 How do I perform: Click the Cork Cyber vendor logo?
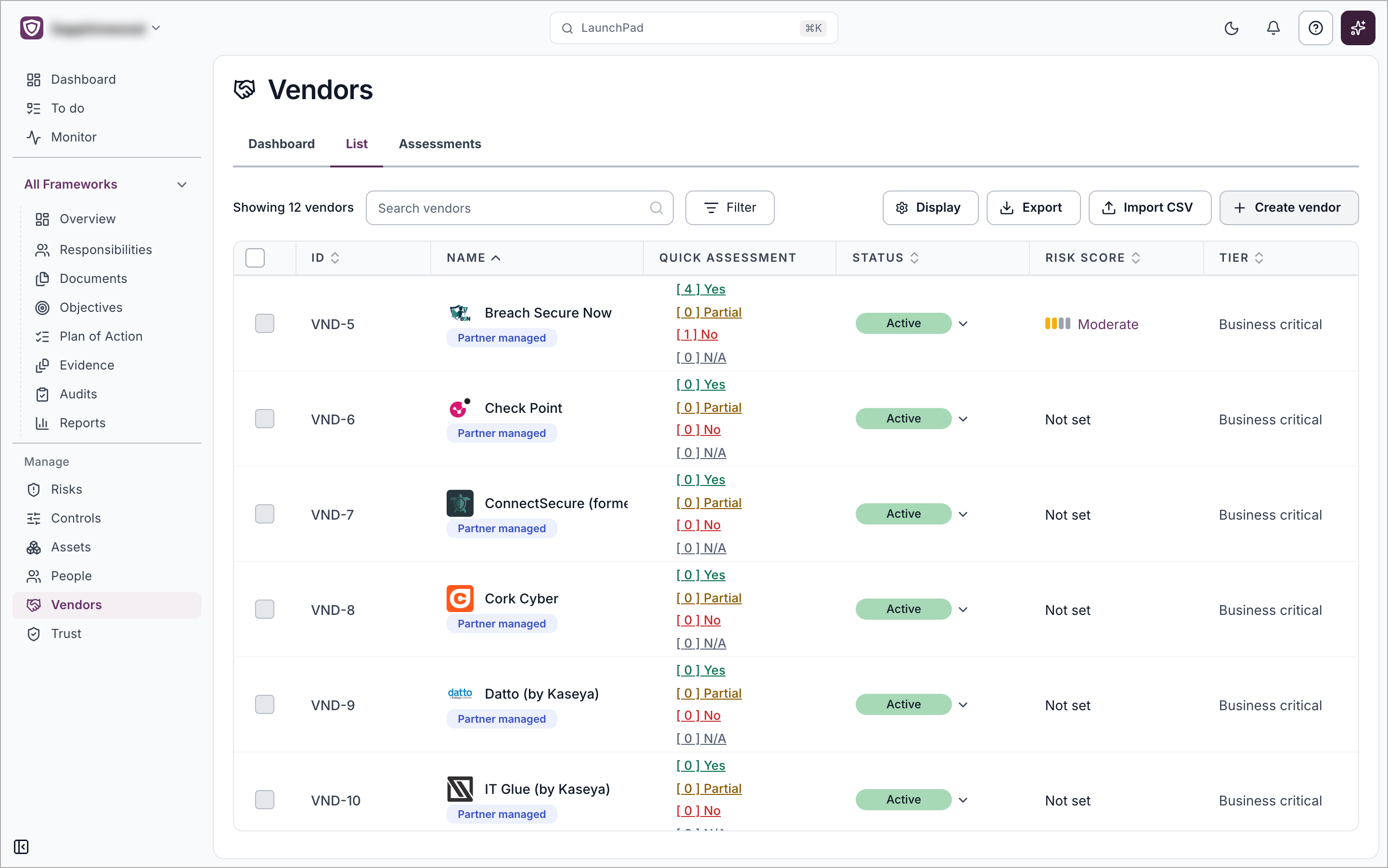click(460, 598)
